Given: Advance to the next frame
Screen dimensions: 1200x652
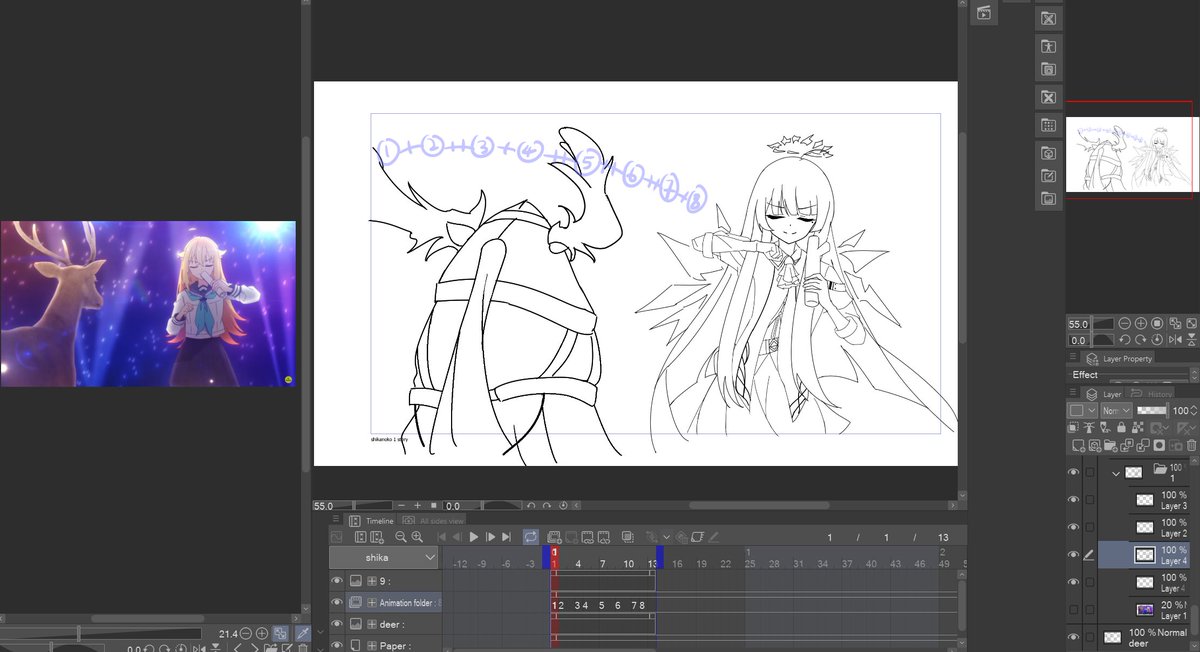Looking at the screenshot, I should [491, 537].
